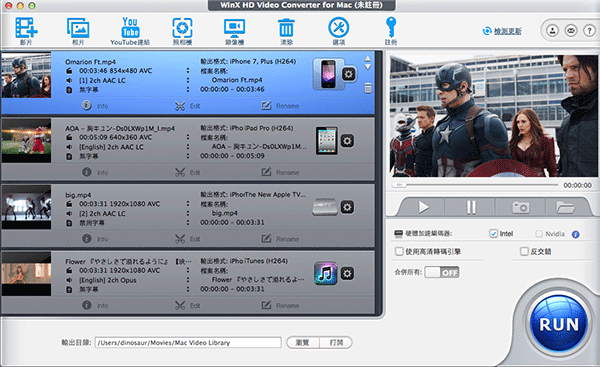600x367 pixels.
Task: Rename the AOA video output
Action: coord(280,172)
